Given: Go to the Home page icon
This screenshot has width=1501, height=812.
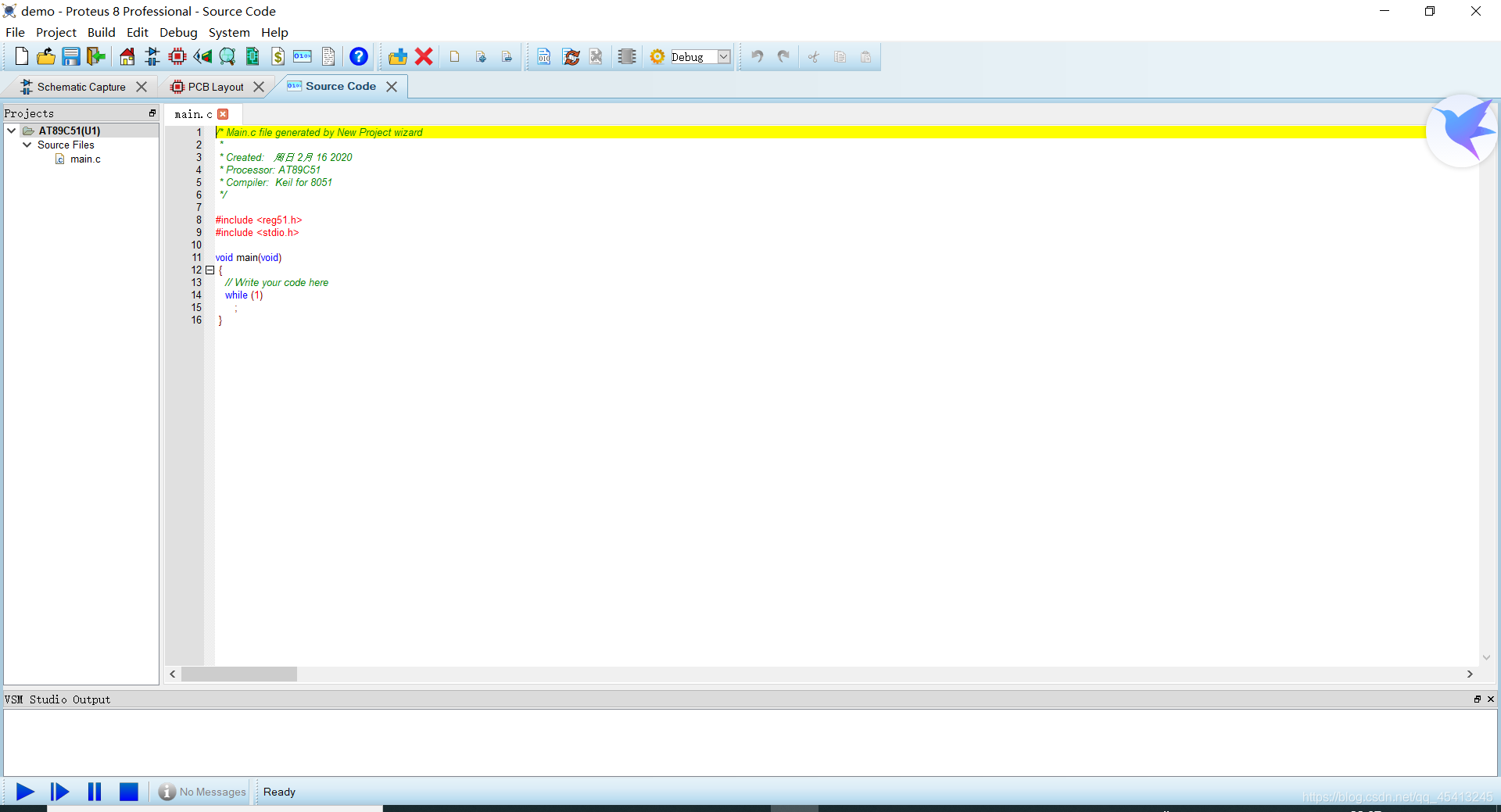Looking at the screenshot, I should [127, 56].
